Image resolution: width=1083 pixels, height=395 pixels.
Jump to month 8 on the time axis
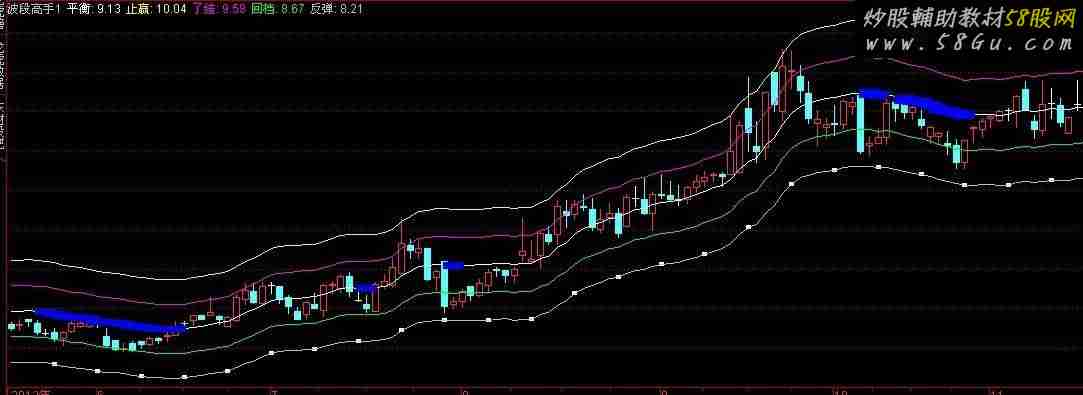[465, 392]
